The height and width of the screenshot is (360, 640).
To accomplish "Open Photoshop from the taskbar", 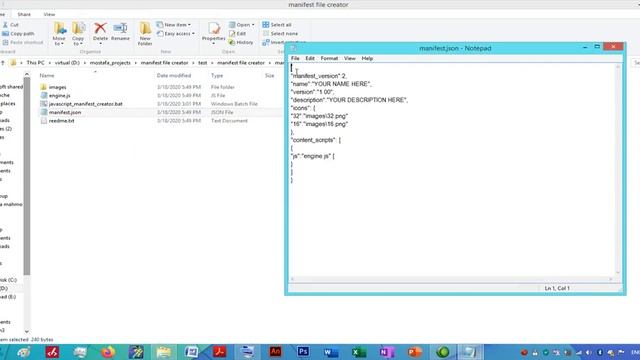I will coord(303,352).
